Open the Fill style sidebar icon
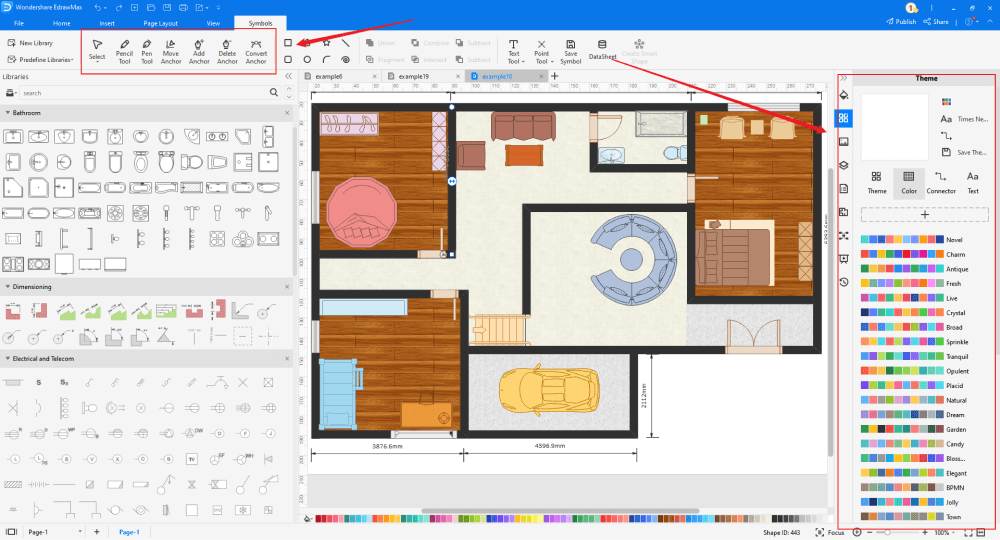 point(844,95)
